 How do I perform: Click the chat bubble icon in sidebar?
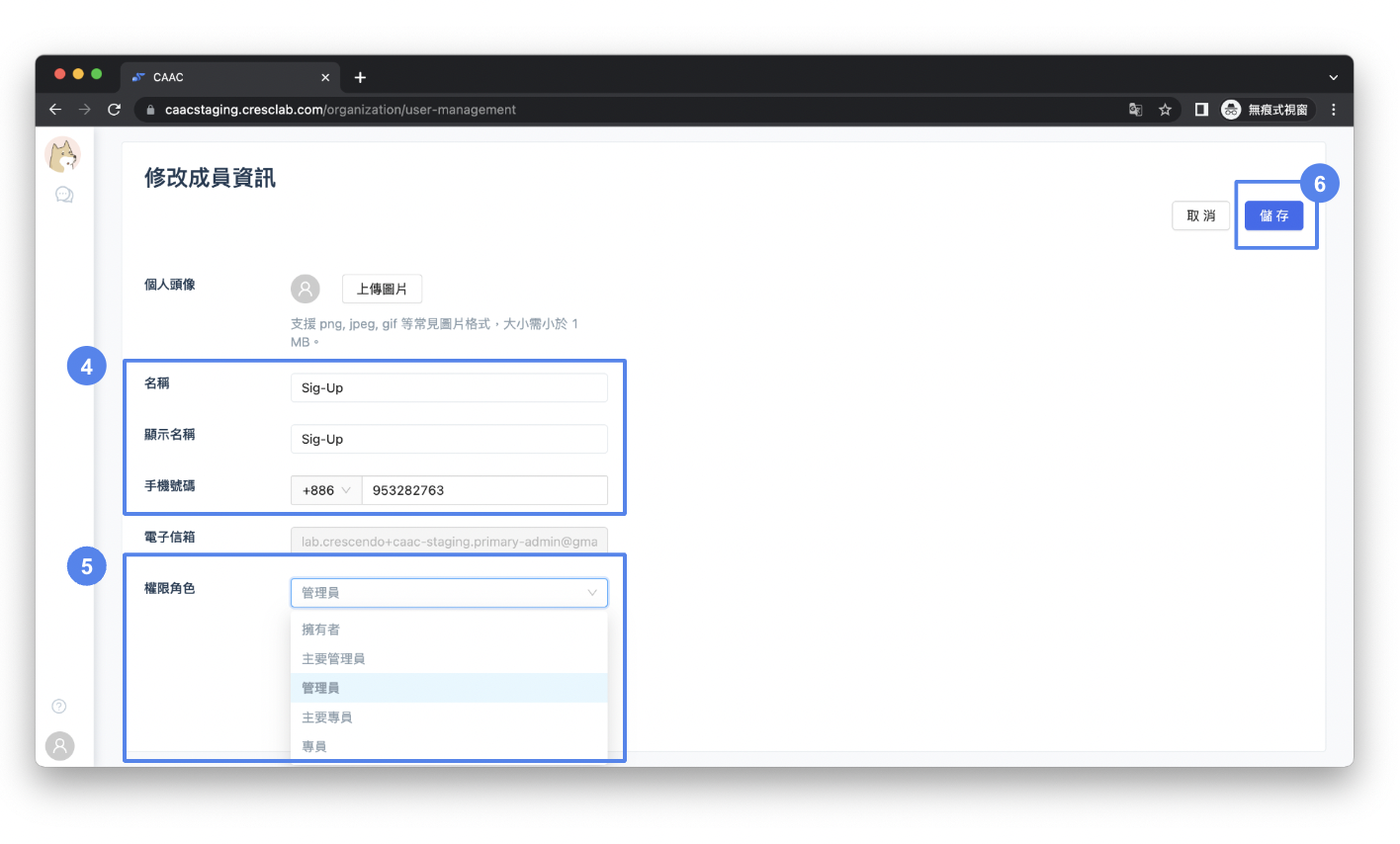click(x=64, y=195)
